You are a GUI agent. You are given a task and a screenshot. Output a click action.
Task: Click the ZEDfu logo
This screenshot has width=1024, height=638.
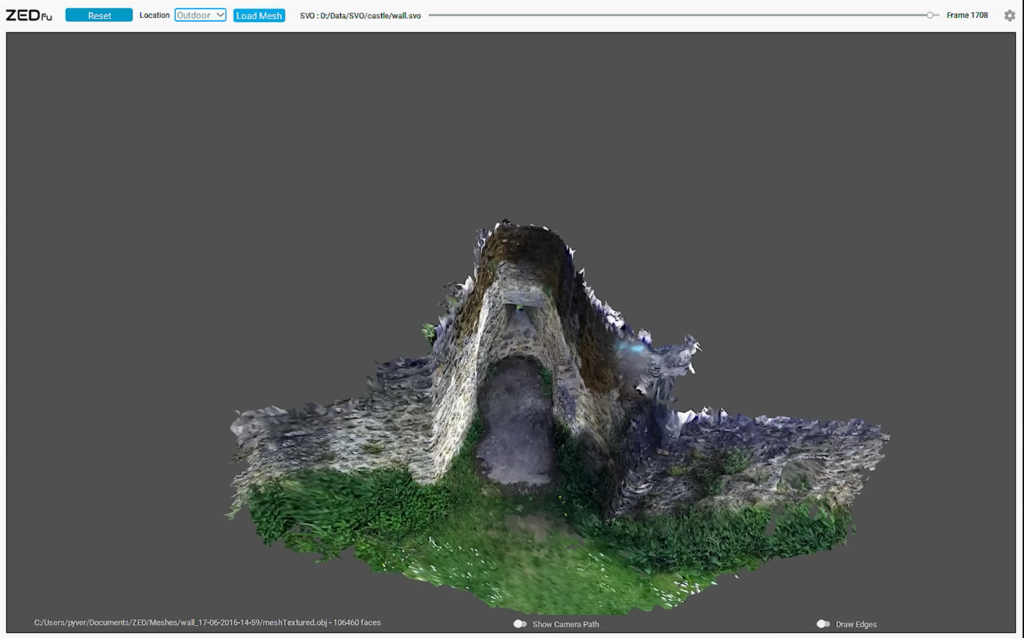[28, 15]
